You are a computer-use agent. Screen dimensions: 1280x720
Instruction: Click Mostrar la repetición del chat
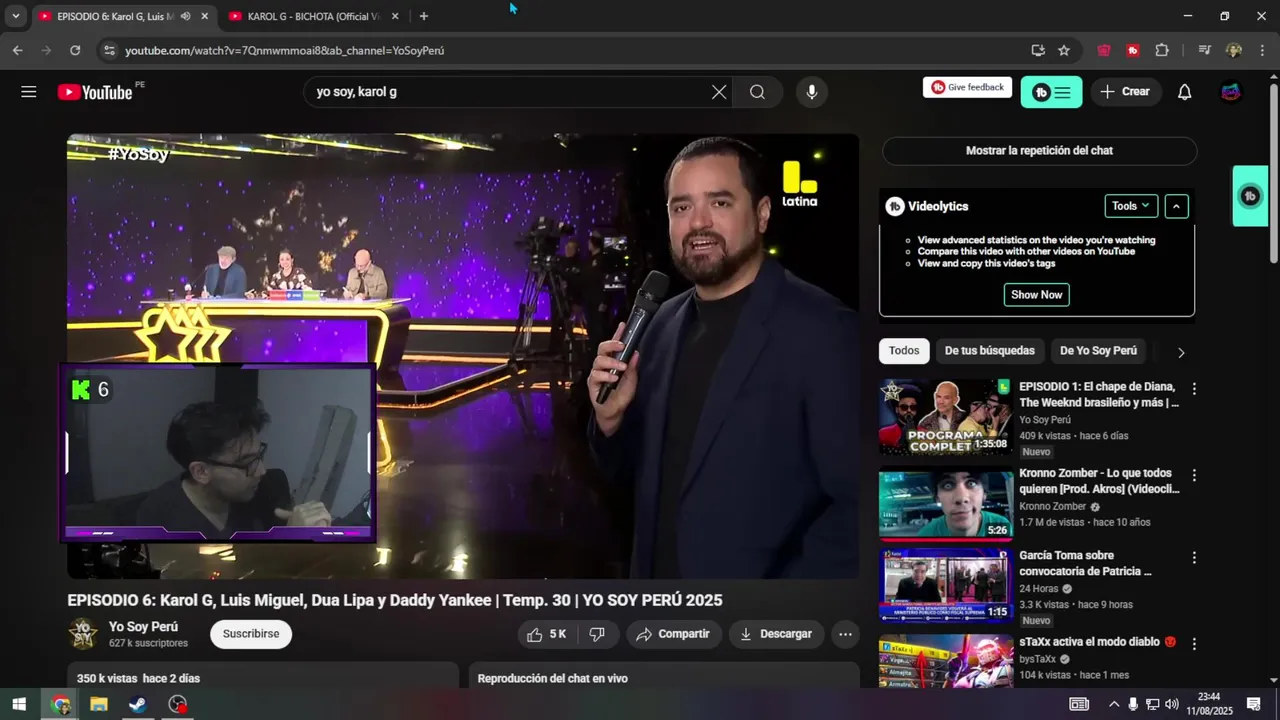click(1039, 151)
